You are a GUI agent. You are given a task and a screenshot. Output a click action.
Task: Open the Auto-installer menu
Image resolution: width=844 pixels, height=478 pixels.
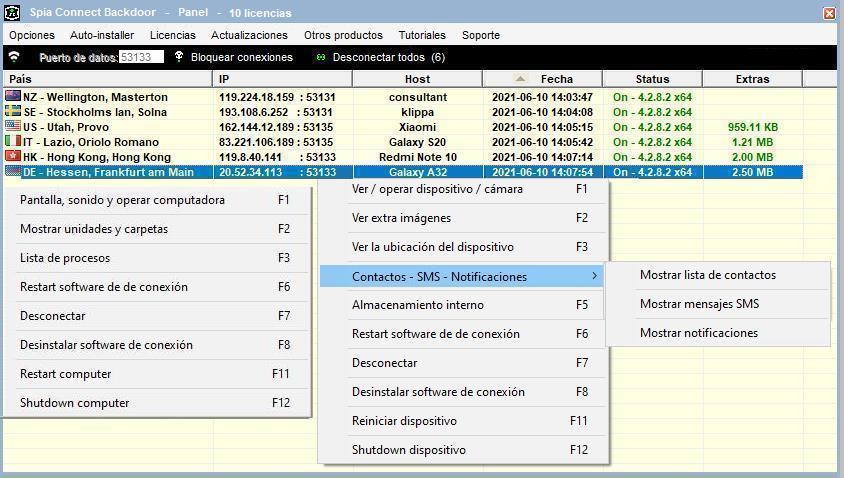click(102, 35)
